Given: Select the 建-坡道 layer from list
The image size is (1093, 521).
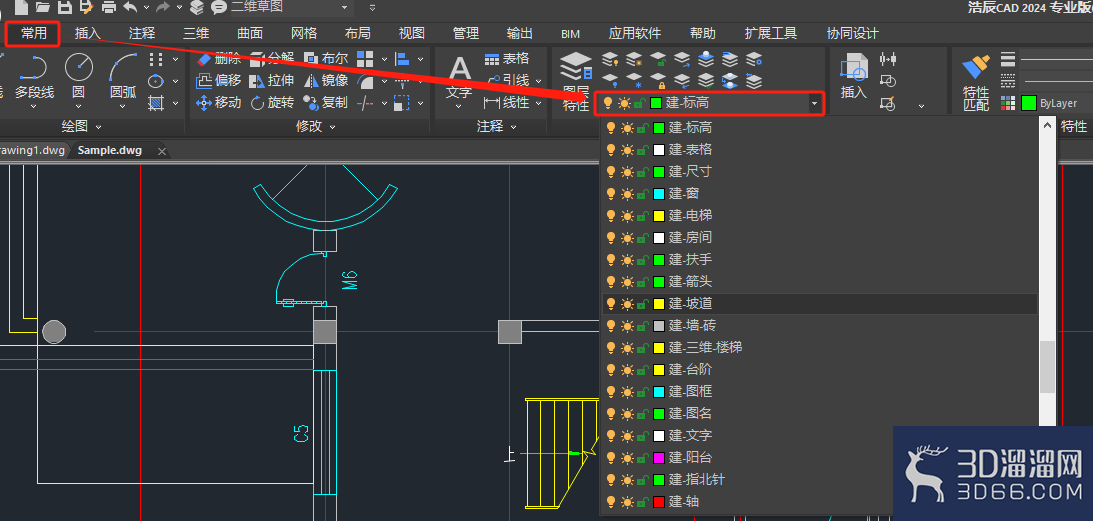Looking at the screenshot, I should (820, 303).
